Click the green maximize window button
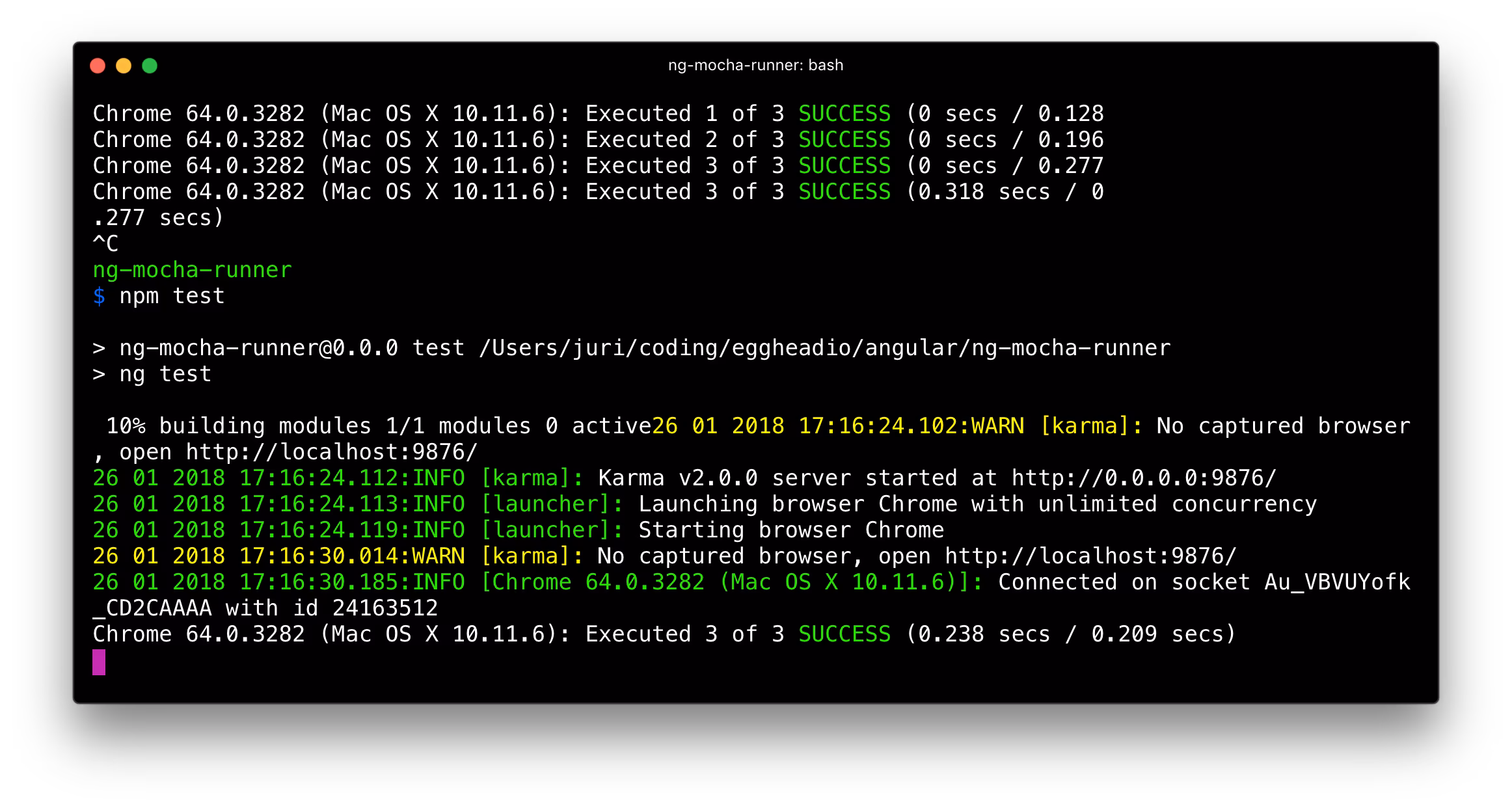 [150, 66]
